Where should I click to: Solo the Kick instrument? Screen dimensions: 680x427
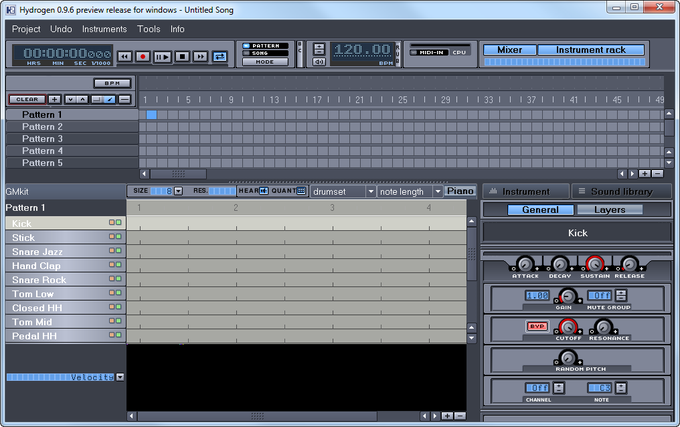118,222
